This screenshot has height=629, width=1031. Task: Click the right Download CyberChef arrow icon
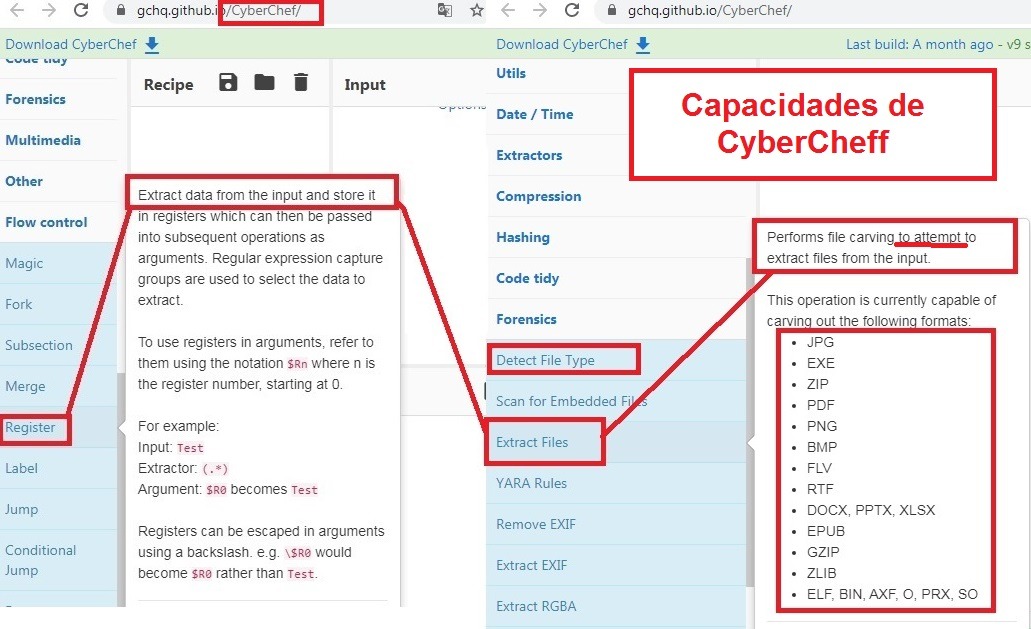(643, 45)
